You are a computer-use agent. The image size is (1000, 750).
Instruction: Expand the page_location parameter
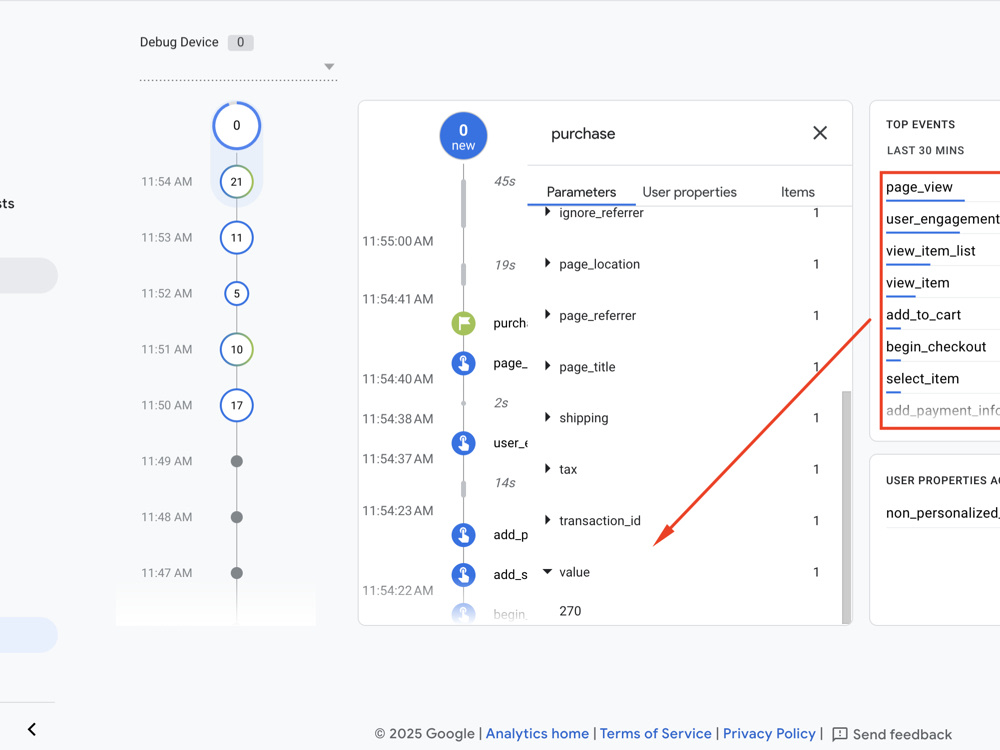547,263
